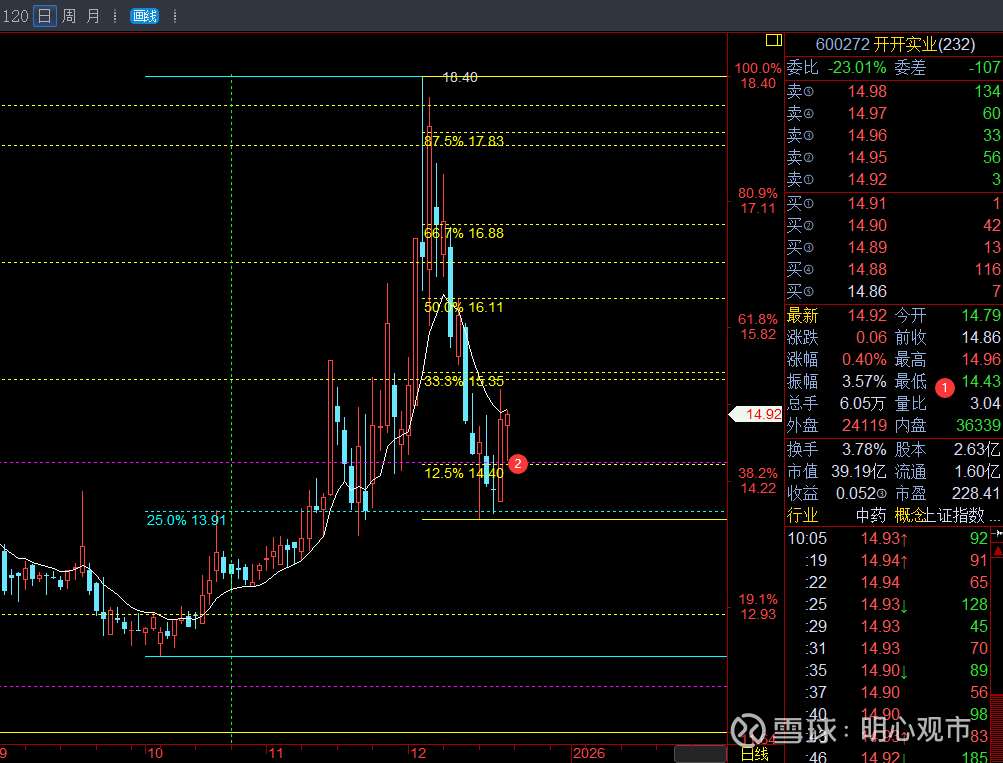Click 市值 value 39.19亿
1003x763 pixels.
859,472
